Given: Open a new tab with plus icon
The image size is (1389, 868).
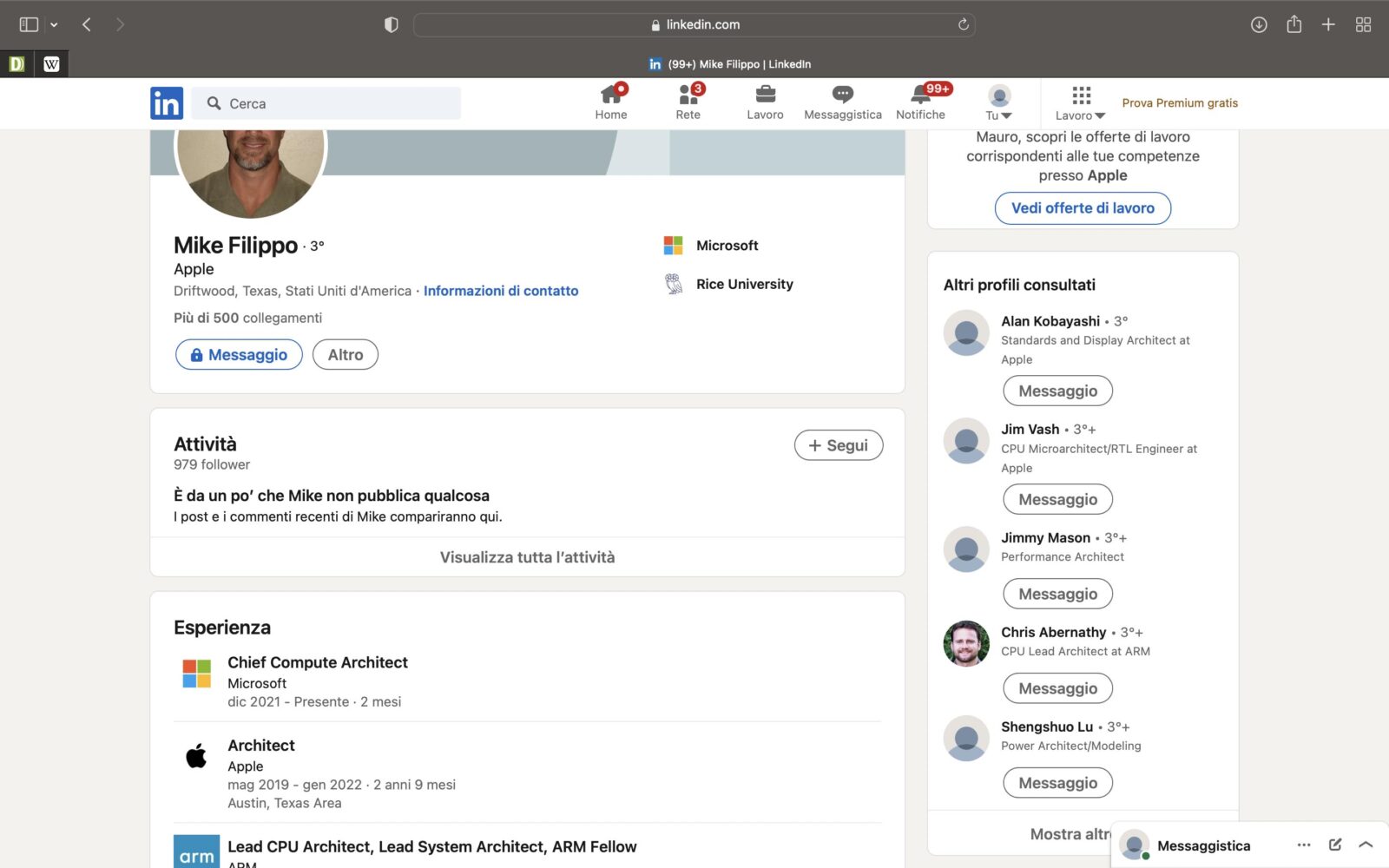Looking at the screenshot, I should [1328, 24].
